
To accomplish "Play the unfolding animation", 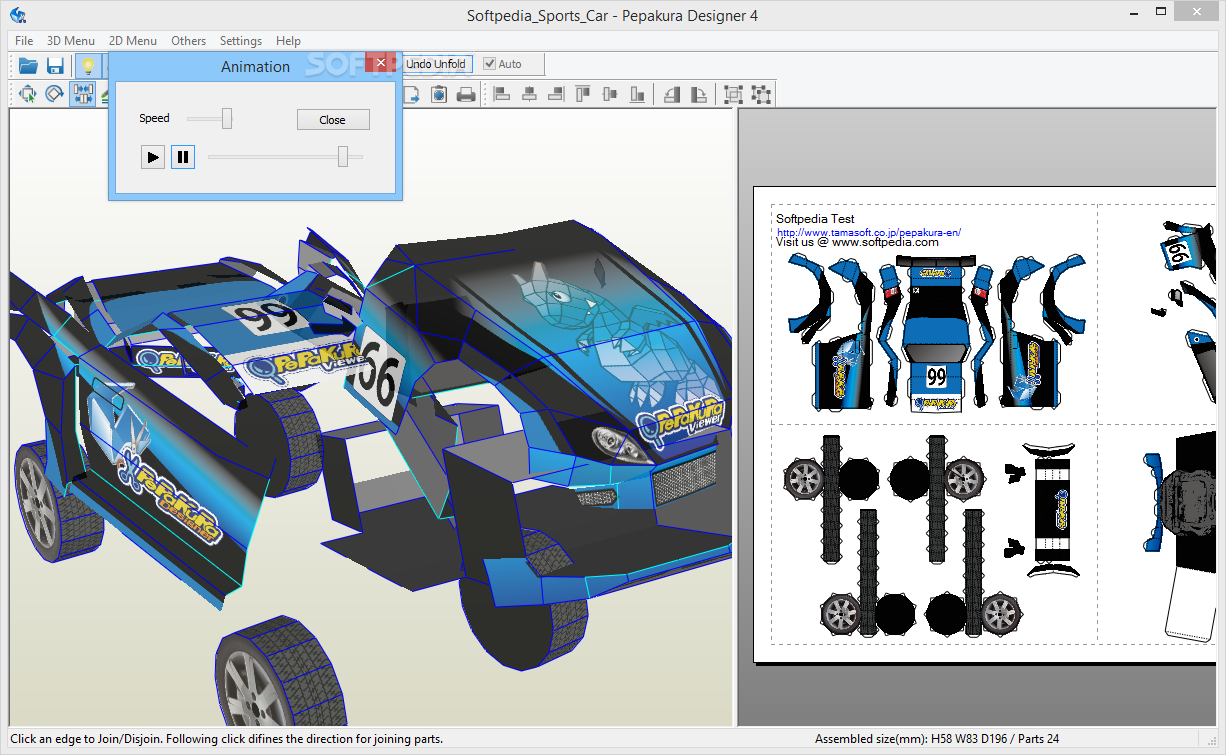I will [152, 157].
